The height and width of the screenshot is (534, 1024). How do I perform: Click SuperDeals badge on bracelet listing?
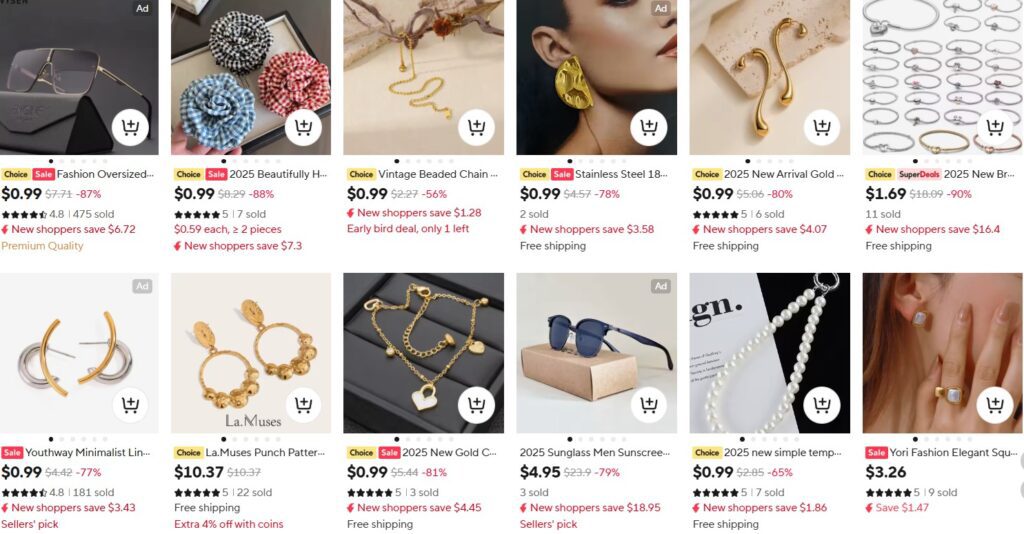(918, 174)
